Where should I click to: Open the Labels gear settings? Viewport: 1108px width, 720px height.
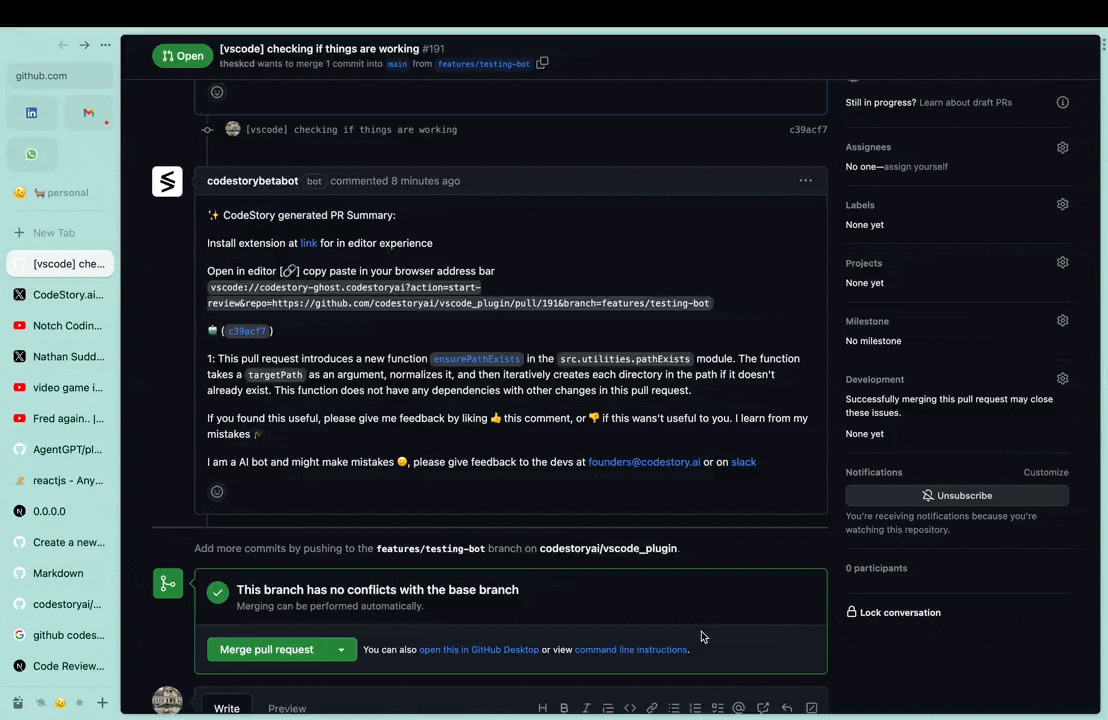[1062, 204]
